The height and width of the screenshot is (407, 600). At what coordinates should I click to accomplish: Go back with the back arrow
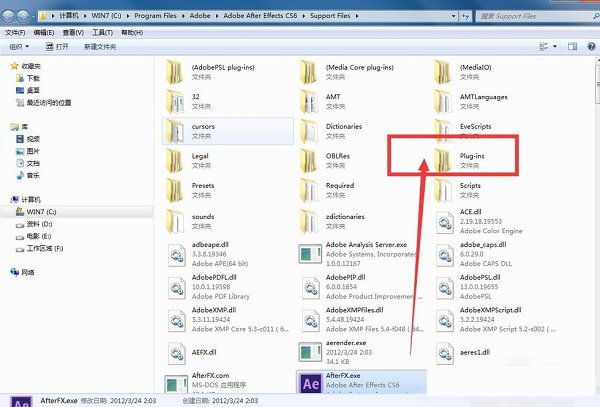coord(8,16)
